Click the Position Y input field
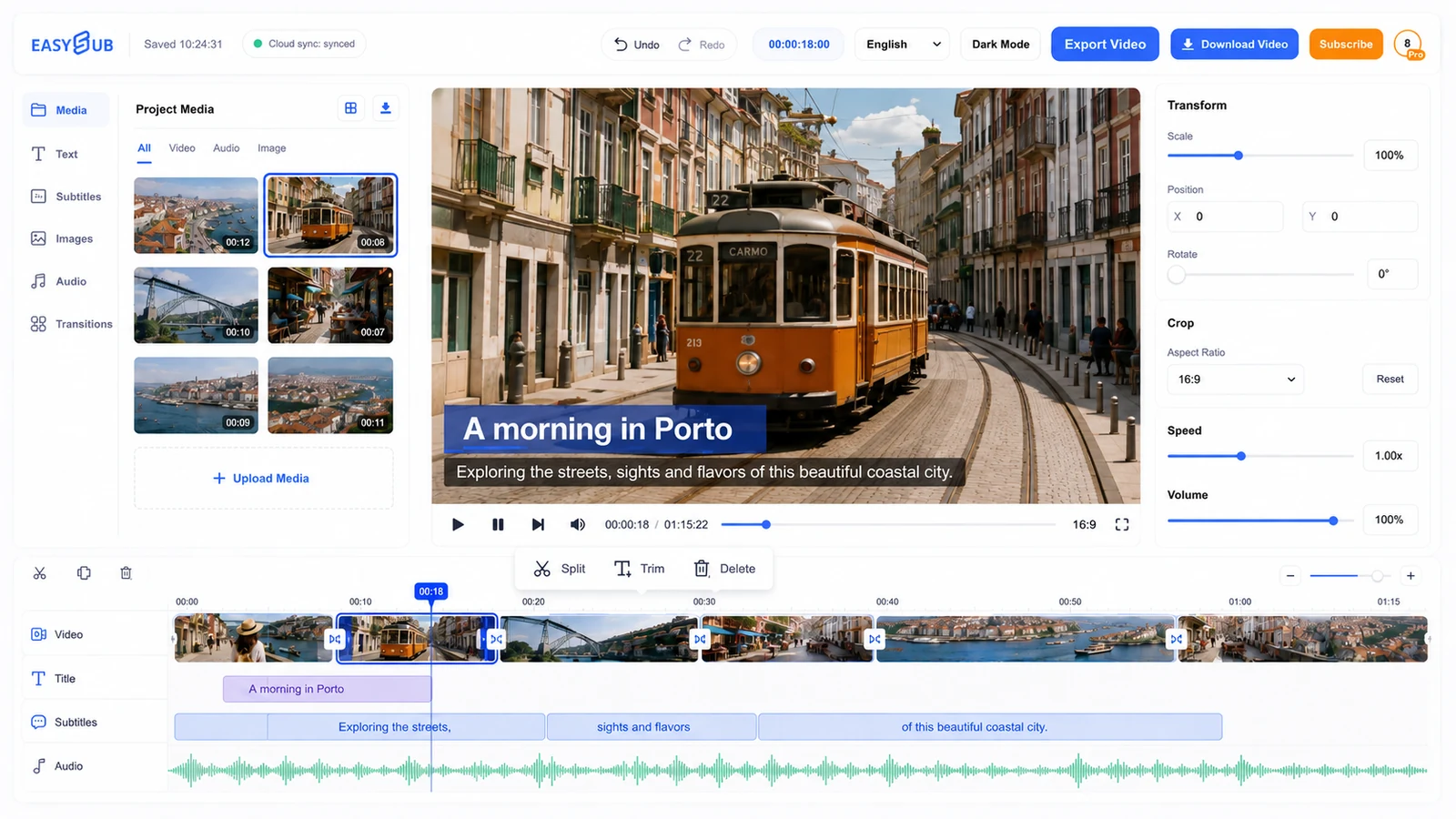Screen dimensions: 1456x819 (1360, 217)
